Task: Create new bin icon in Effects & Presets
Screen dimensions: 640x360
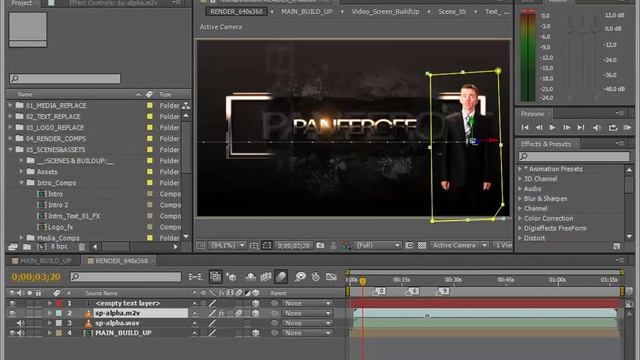Action: (x=617, y=246)
